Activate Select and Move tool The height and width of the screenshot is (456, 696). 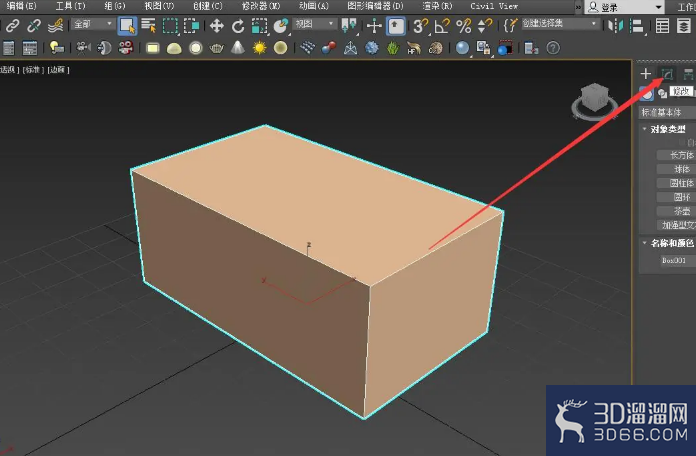[x=217, y=26]
